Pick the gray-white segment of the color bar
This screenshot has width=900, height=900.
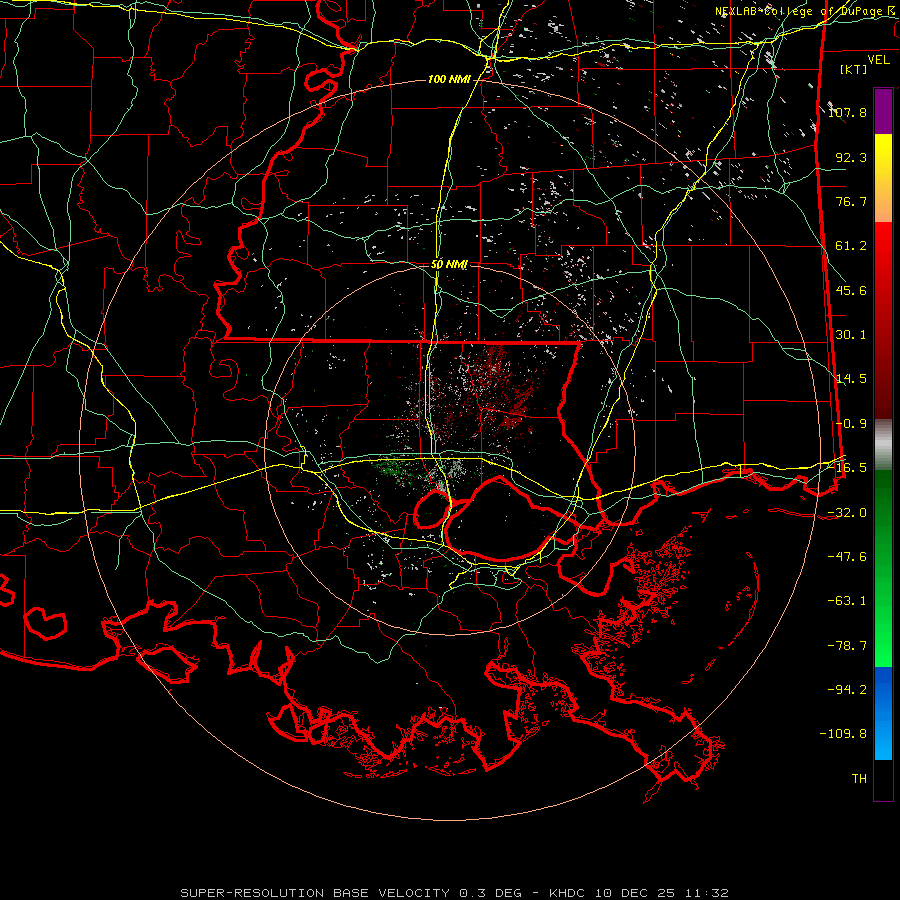(x=883, y=445)
